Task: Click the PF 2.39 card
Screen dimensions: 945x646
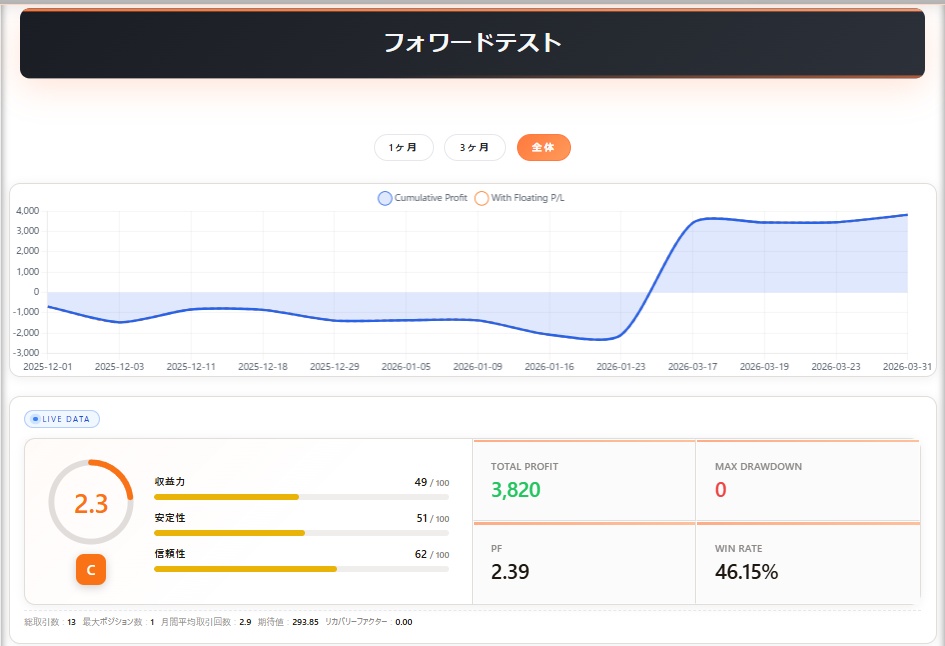Action: tap(583, 563)
